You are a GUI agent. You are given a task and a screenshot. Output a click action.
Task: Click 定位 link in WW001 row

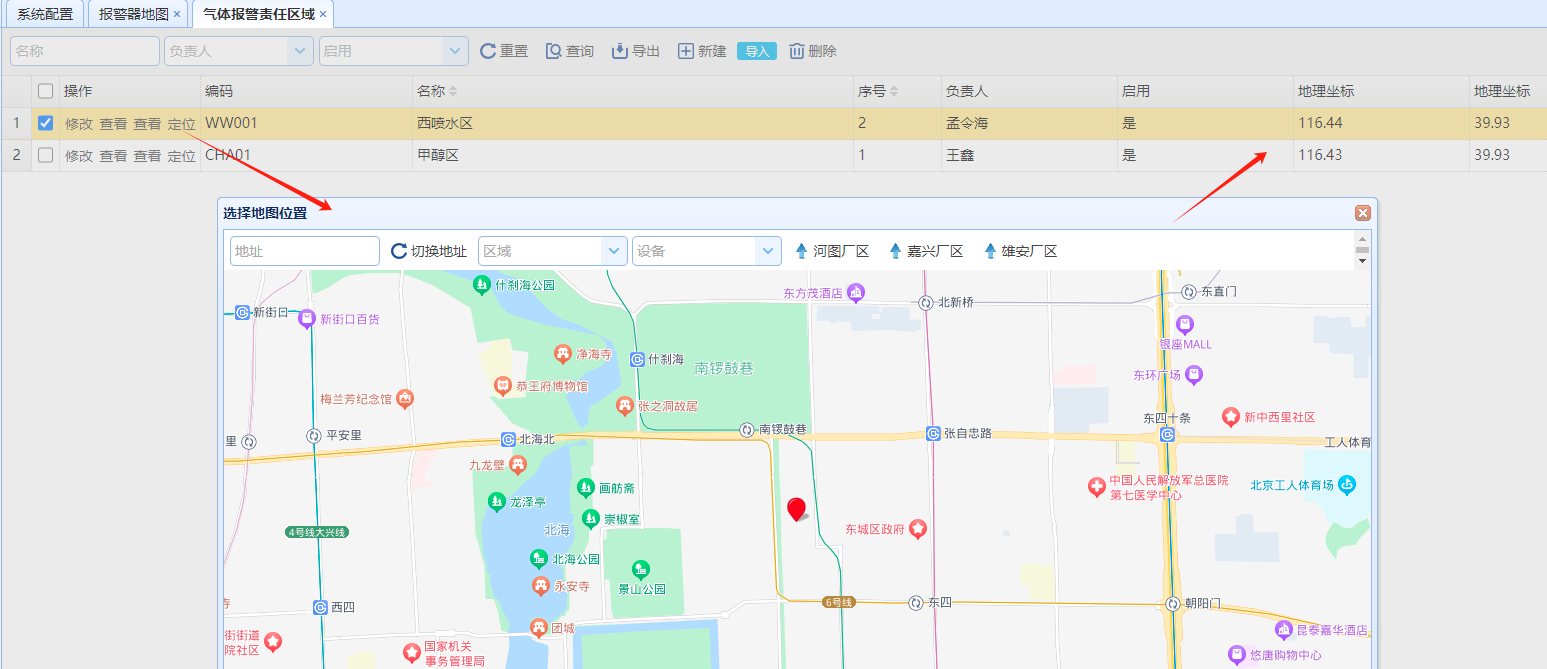181,124
